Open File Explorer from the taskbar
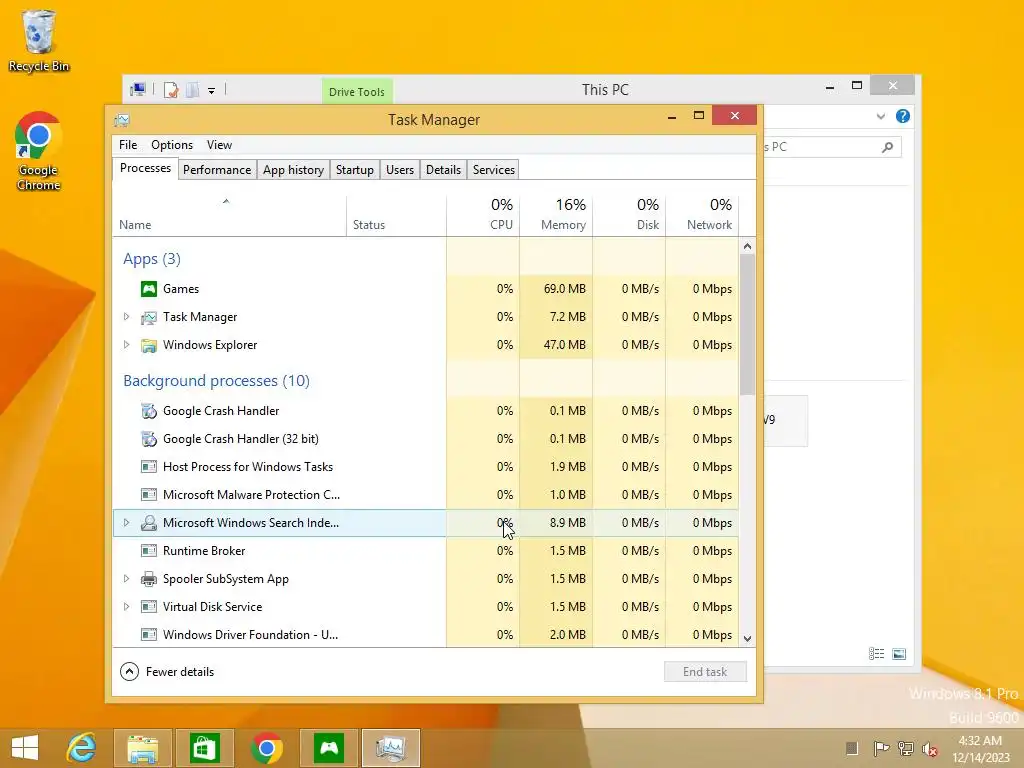The height and width of the screenshot is (768, 1024). tap(142, 748)
